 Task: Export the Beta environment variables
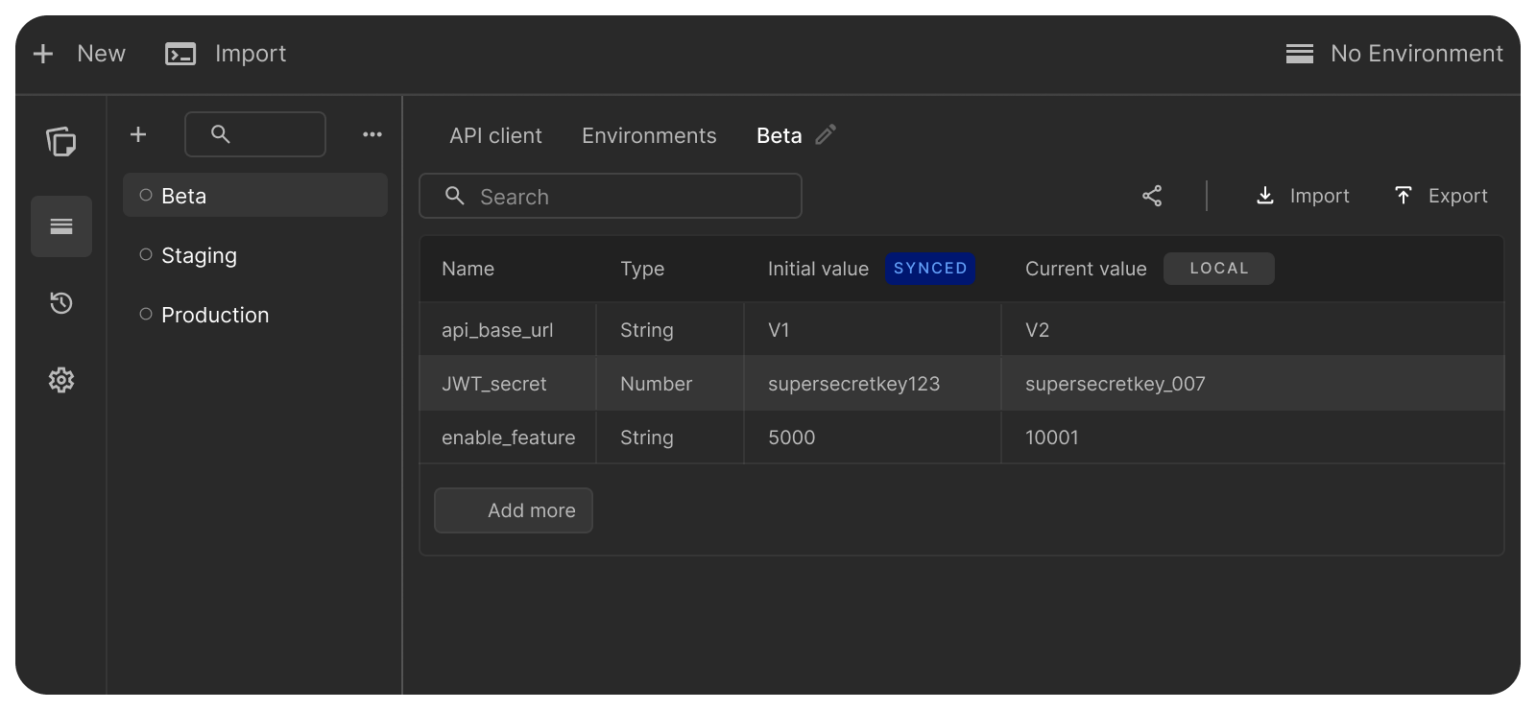point(1440,195)
